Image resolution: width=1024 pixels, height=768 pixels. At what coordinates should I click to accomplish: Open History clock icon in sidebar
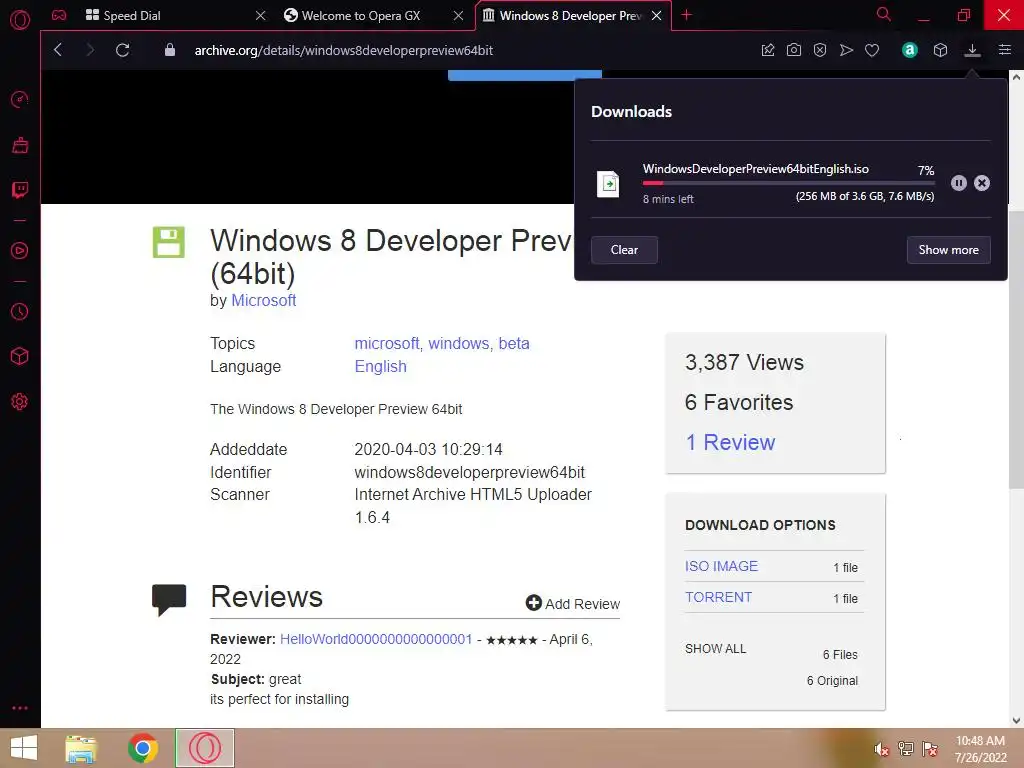pyautogui.click(x=20, y=312)
